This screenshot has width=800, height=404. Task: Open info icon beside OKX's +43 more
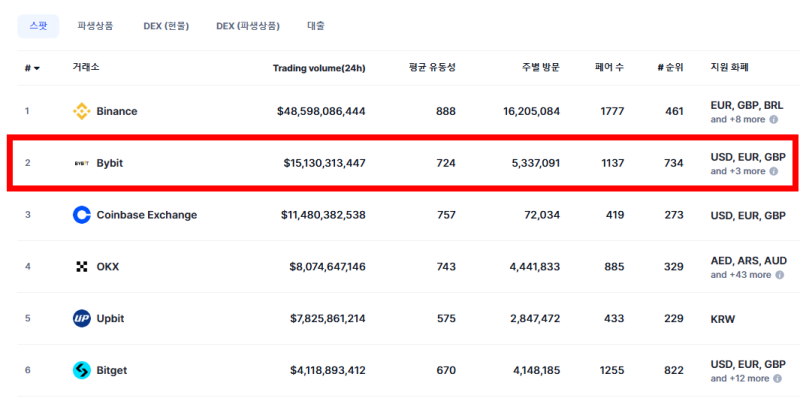pyautogui.click(x=780, y=275)
